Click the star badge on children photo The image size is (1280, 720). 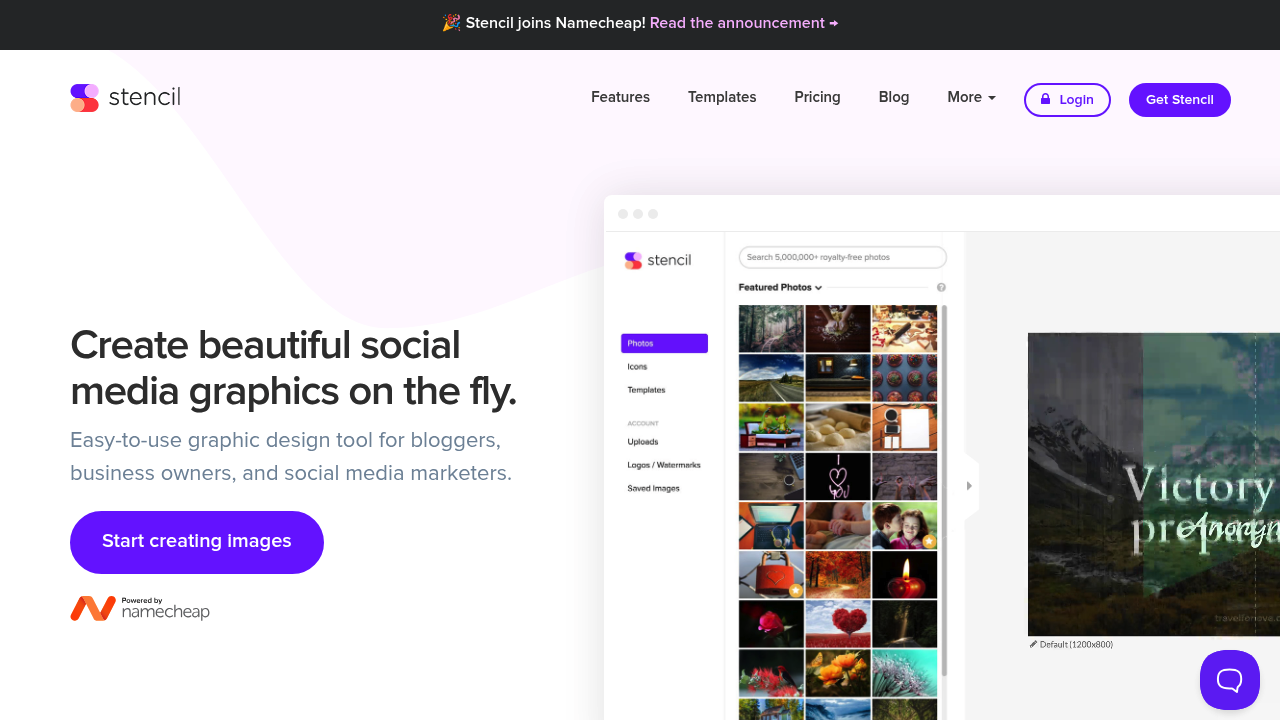point(929,541)
